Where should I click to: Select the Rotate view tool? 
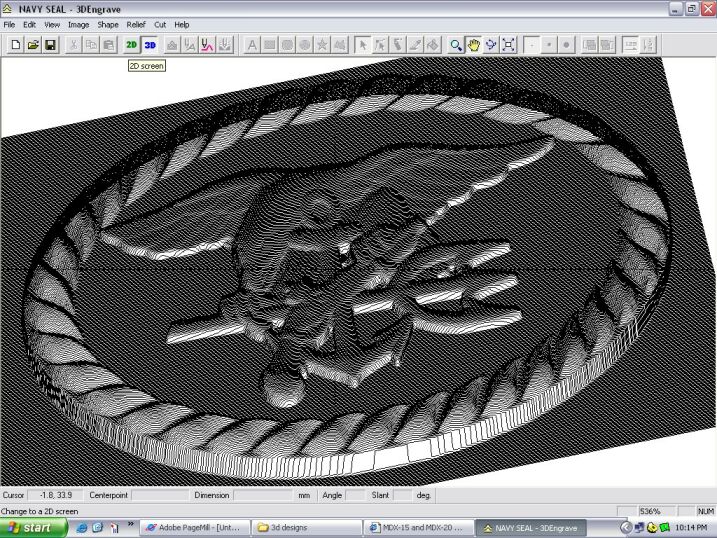(x=491, y=45)
